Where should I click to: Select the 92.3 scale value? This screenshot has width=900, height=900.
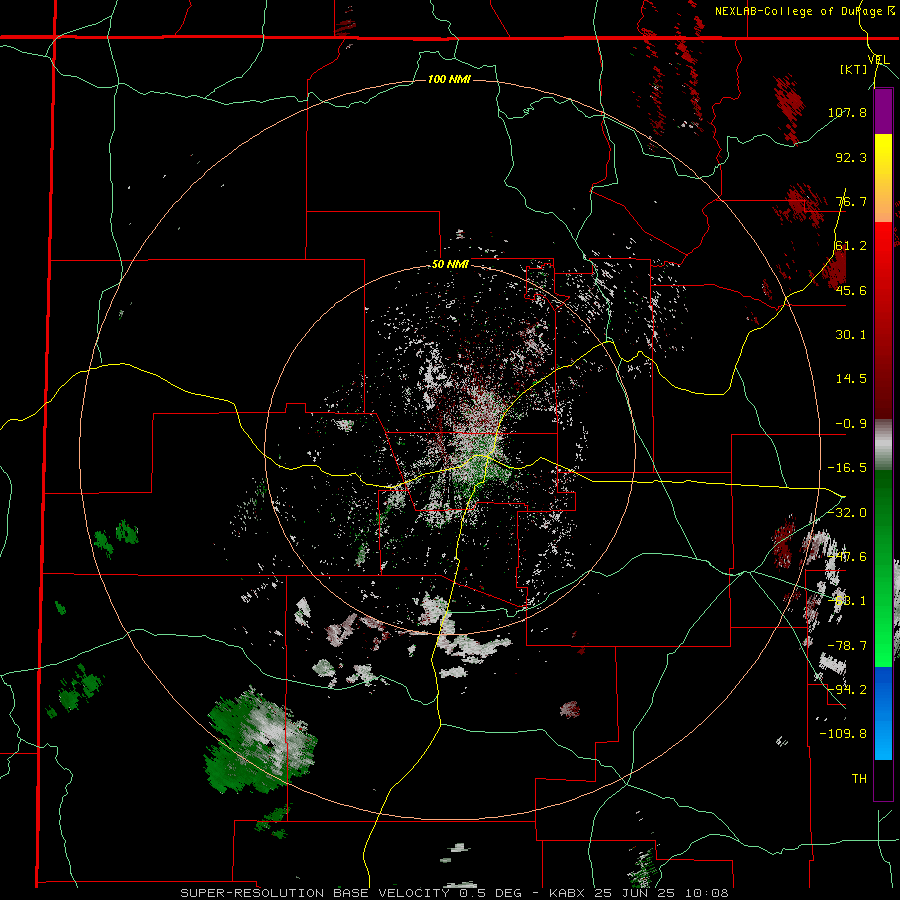851,157
